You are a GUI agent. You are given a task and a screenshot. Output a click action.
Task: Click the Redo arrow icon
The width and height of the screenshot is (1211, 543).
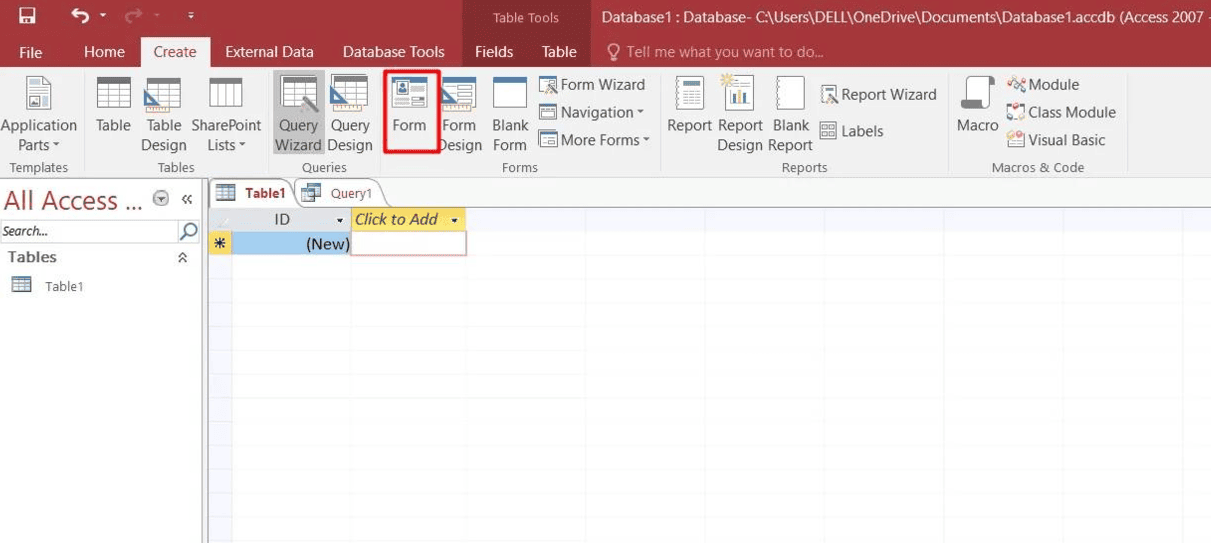coord(132,16)
